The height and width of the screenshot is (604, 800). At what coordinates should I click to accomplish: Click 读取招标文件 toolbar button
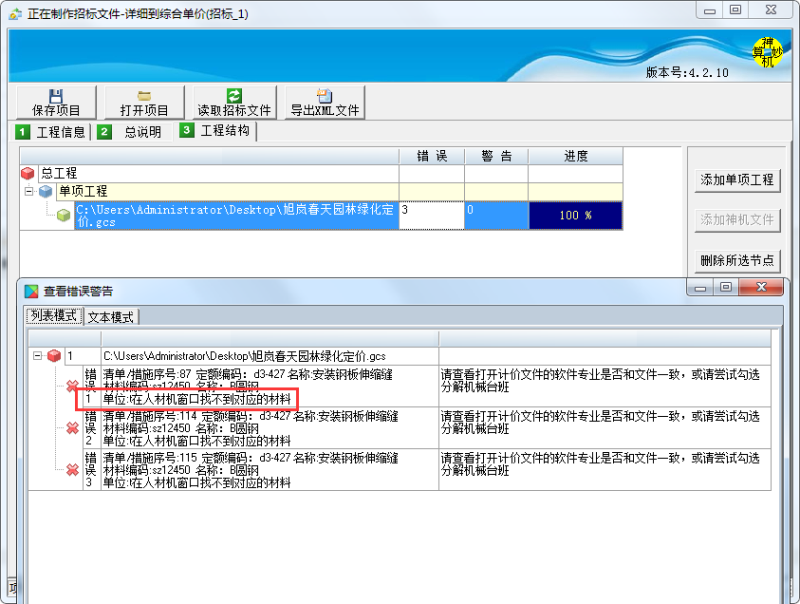[x=233, y=102]
